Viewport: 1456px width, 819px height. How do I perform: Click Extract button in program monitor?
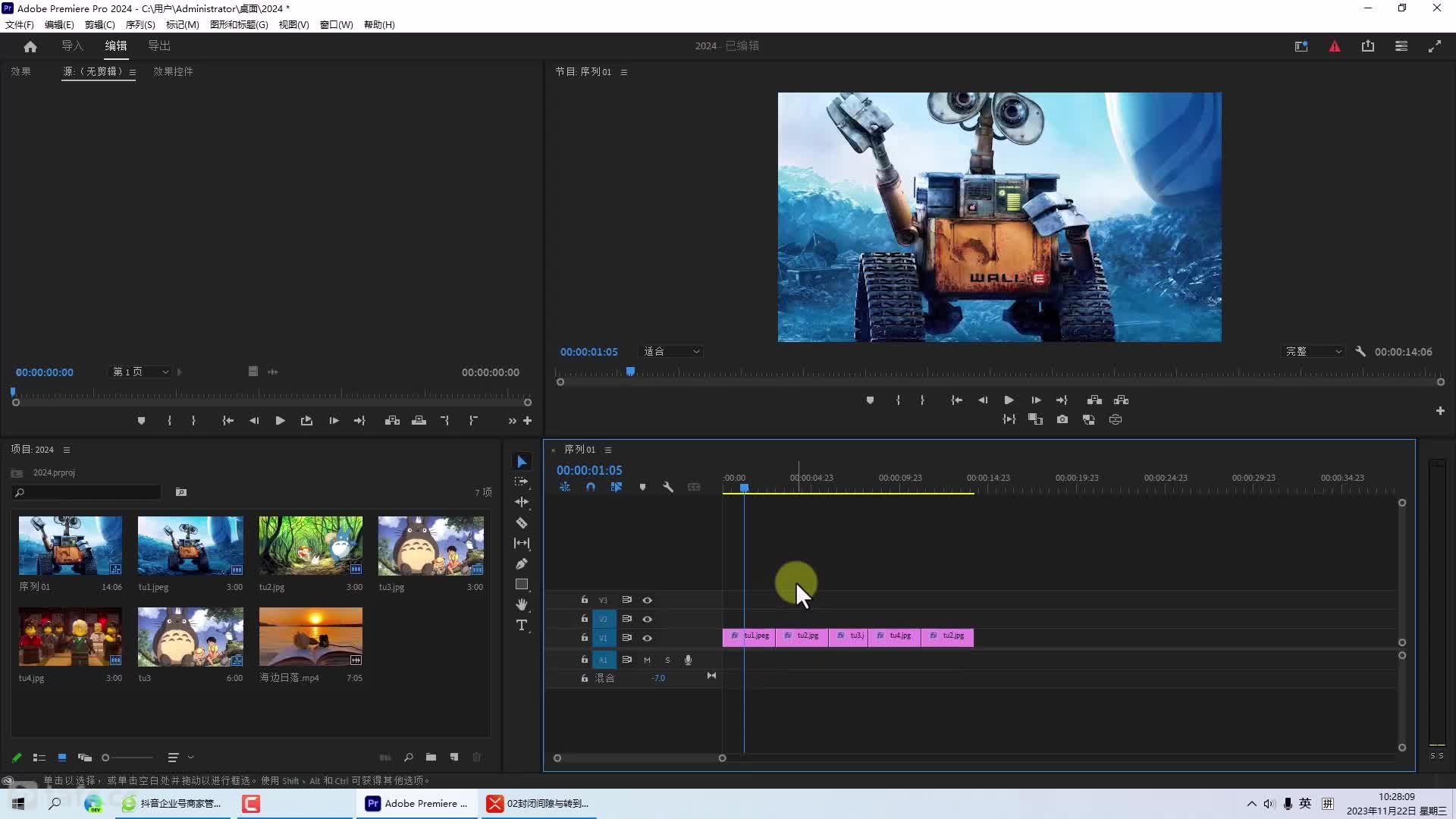pyautogui.click(x=1122, y=400)
